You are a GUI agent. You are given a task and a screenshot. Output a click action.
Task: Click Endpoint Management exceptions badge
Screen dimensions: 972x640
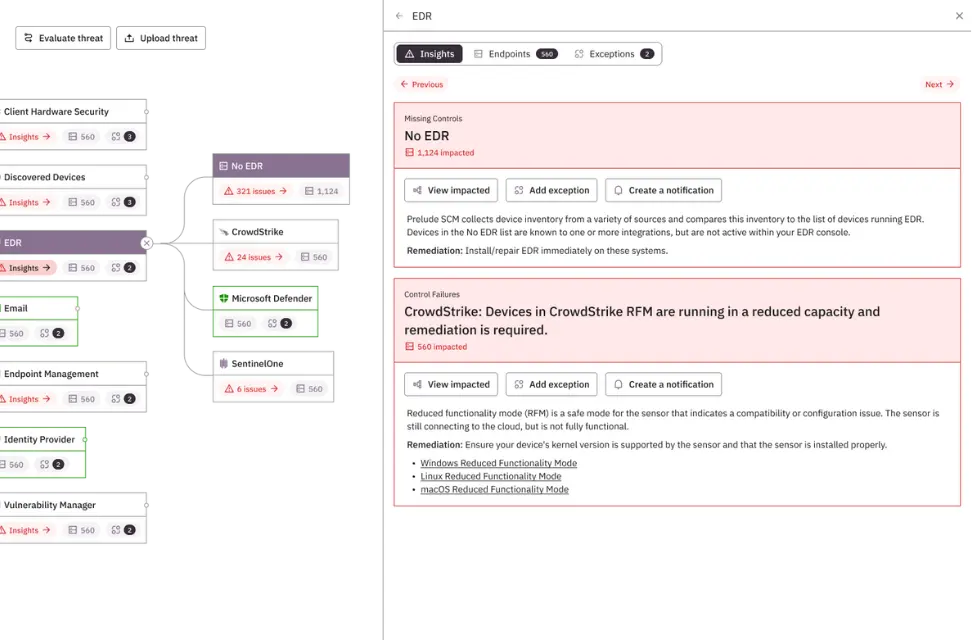coord(123,399)
